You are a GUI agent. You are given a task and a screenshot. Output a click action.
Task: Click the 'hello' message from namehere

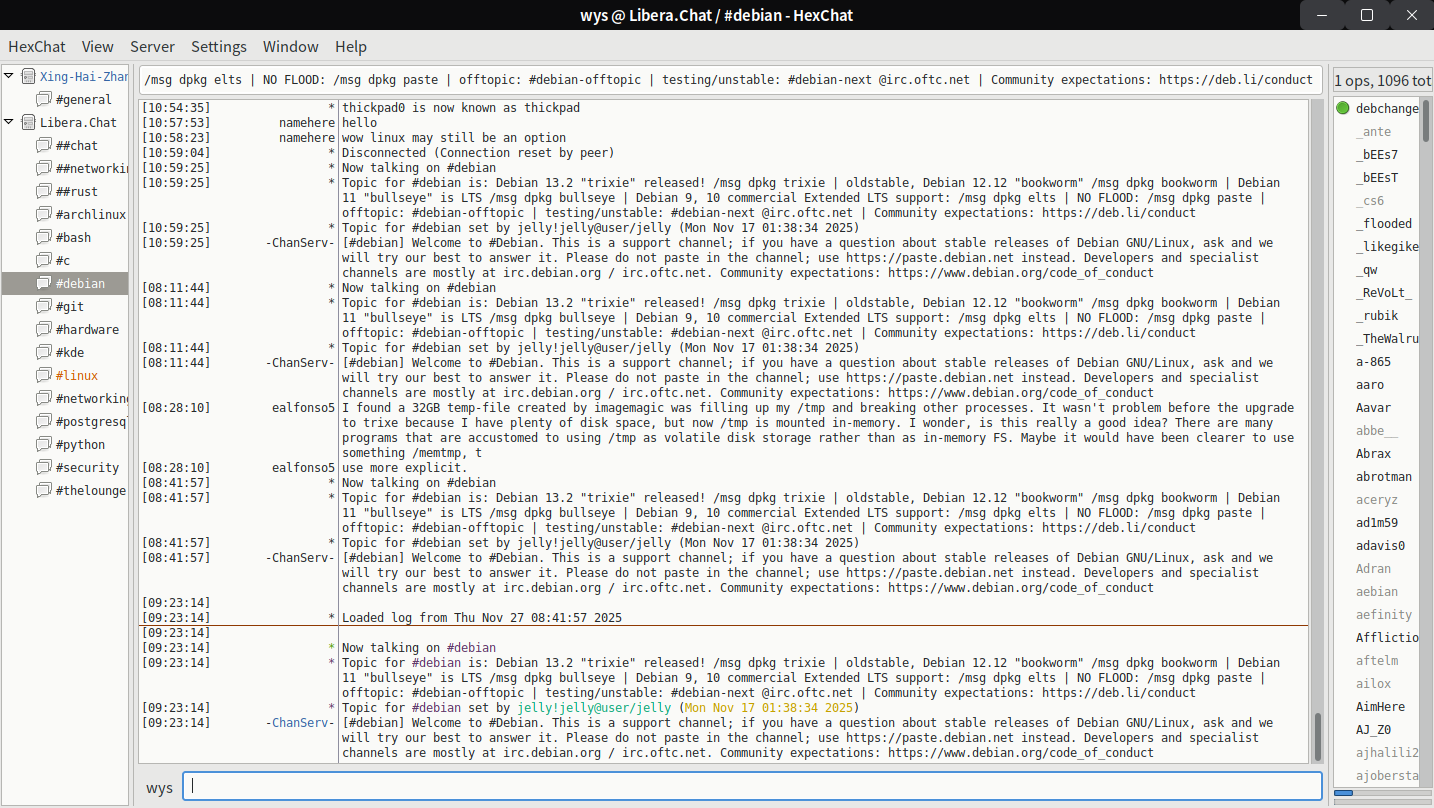coord(360,123)
